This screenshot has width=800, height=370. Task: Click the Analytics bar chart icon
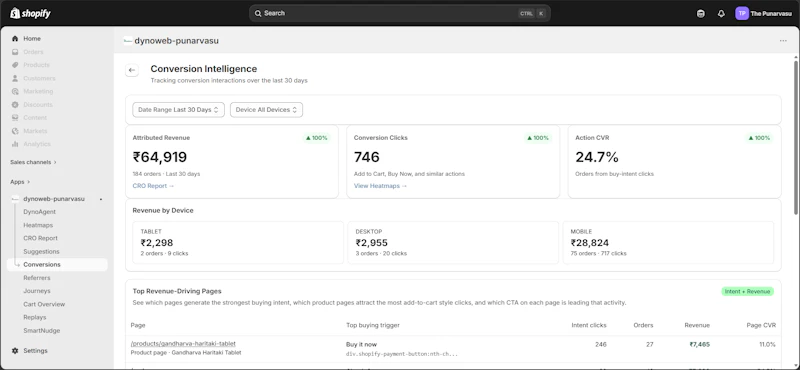pos(15,144)
